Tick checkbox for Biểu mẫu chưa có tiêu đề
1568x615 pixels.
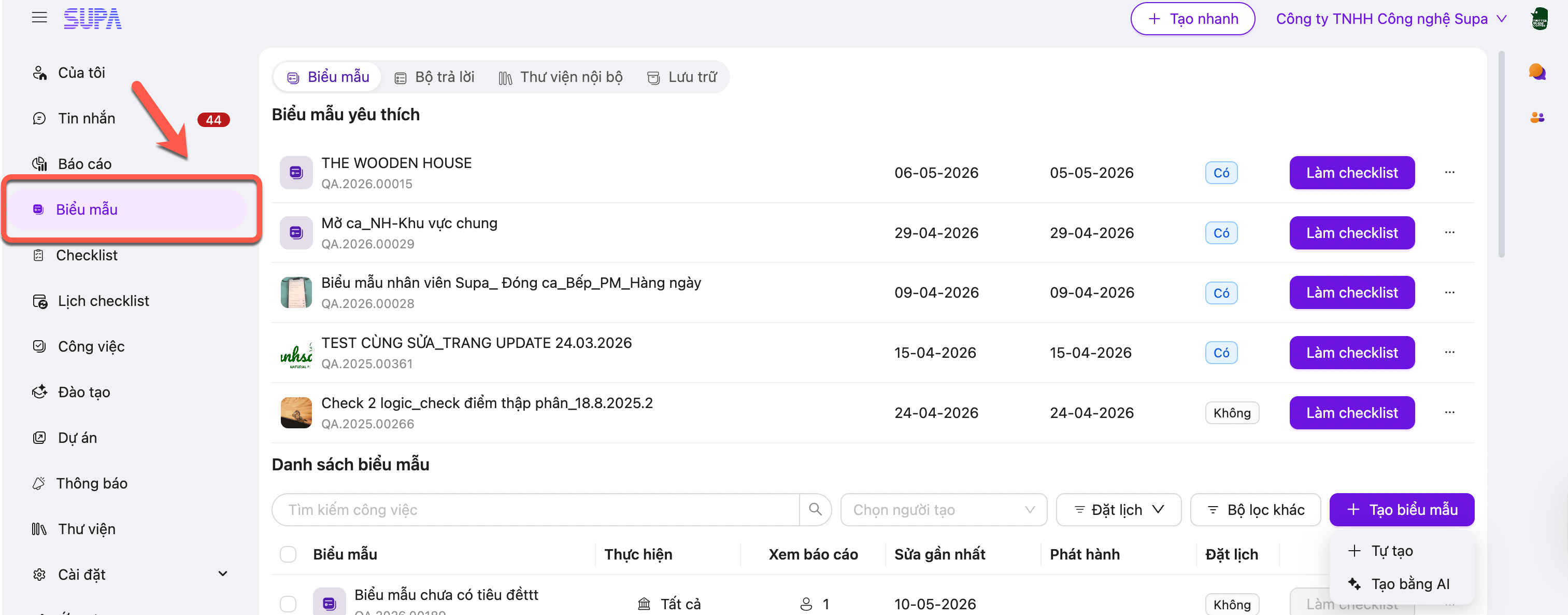coord(288,604)
